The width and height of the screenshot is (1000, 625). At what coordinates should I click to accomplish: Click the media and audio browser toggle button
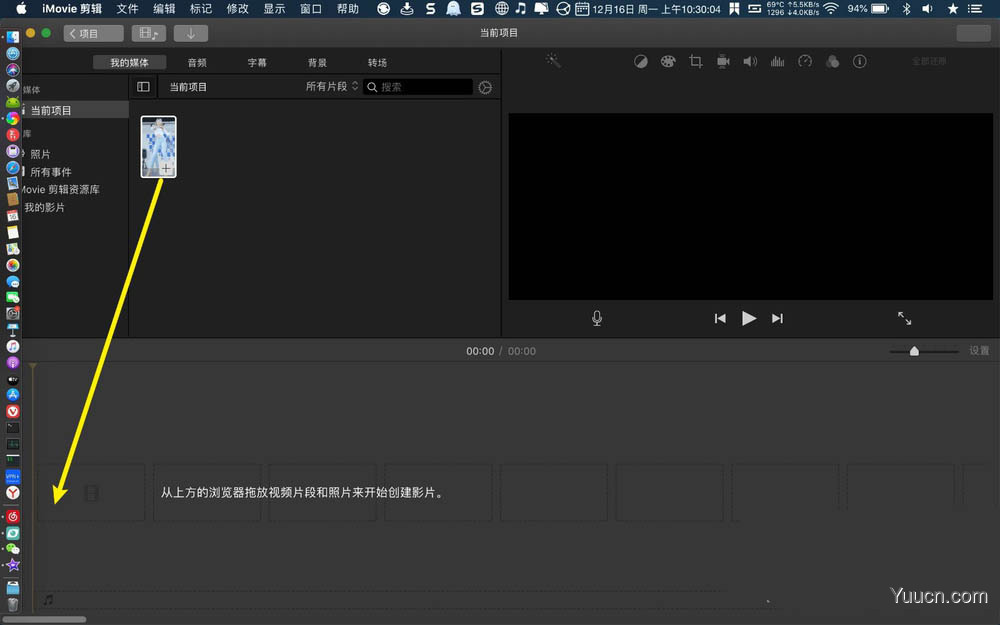[x=149, y=33]
